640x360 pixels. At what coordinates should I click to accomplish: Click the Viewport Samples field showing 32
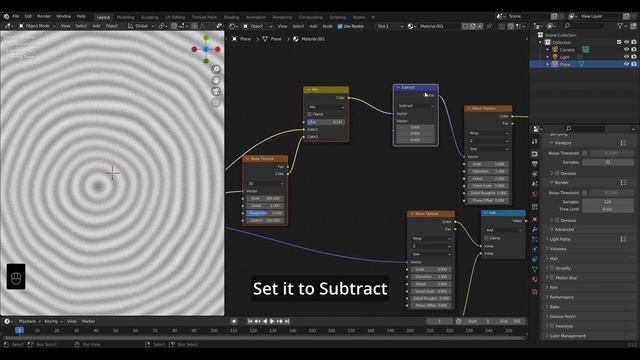tap(607, 162)
